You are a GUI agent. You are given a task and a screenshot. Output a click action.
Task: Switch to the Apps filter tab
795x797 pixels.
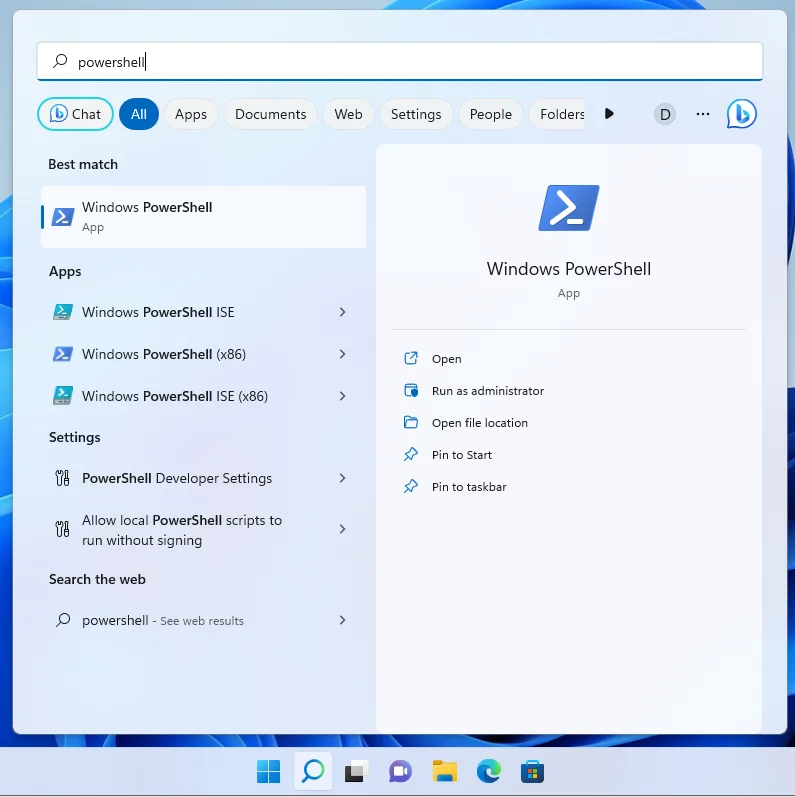tap(190, 114)
